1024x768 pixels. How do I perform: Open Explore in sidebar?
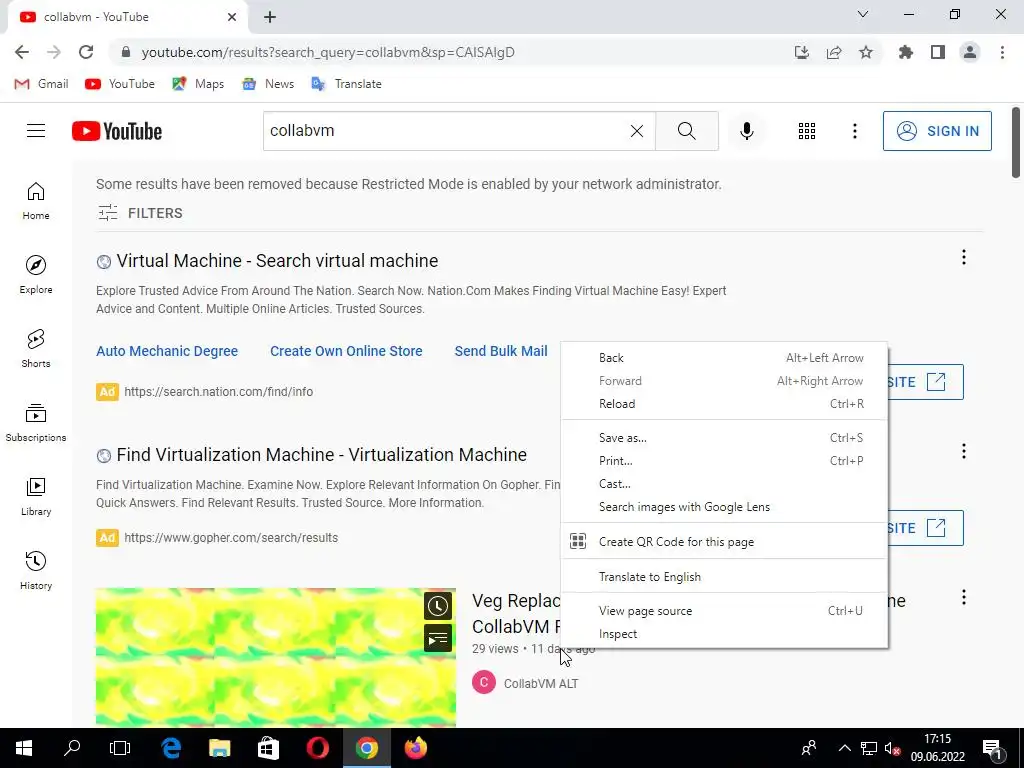click(36, 274)
